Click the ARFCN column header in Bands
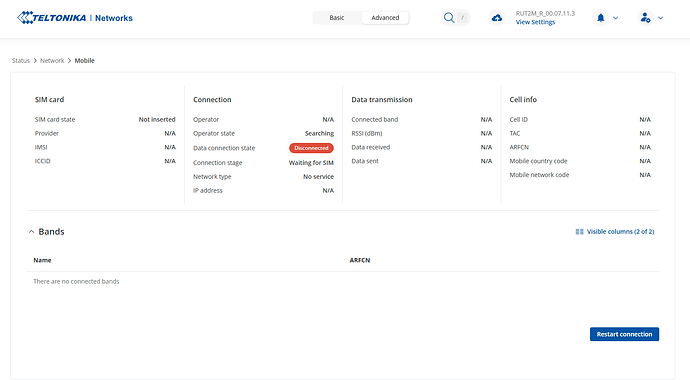Viewport: 690px width, 380px height. 360,260
